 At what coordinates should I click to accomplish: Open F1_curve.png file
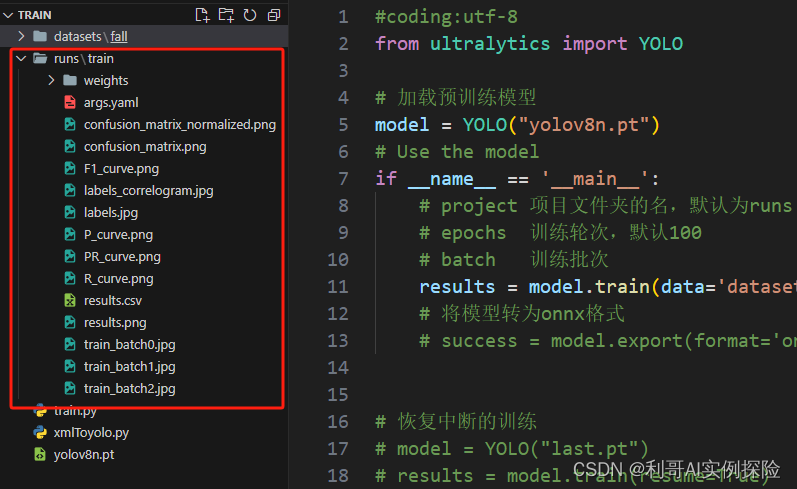(x=121, y=169)
